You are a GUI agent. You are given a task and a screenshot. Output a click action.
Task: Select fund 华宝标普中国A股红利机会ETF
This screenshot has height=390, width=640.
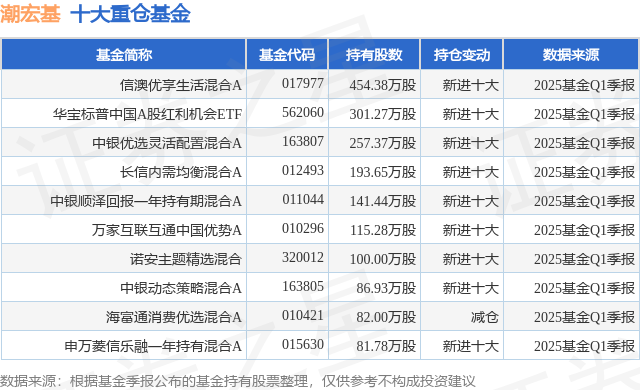[x=147, y=114]
